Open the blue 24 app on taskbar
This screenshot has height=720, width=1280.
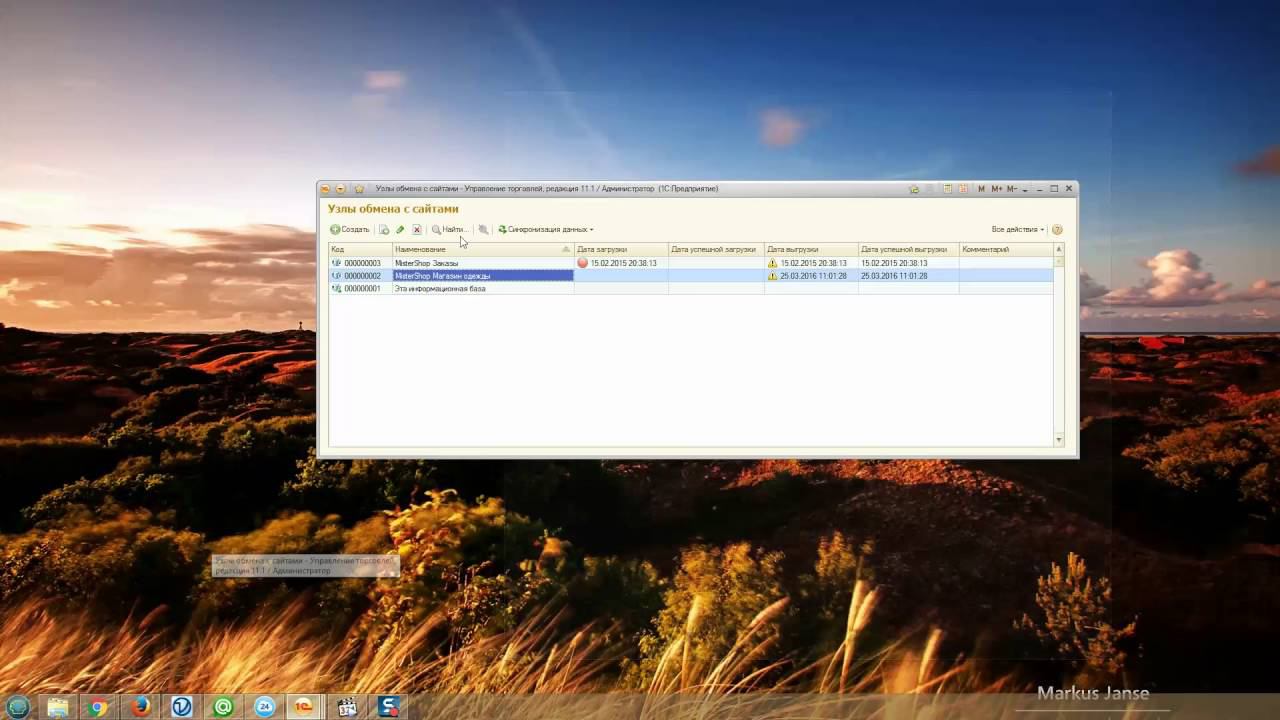tap(265, 707)
